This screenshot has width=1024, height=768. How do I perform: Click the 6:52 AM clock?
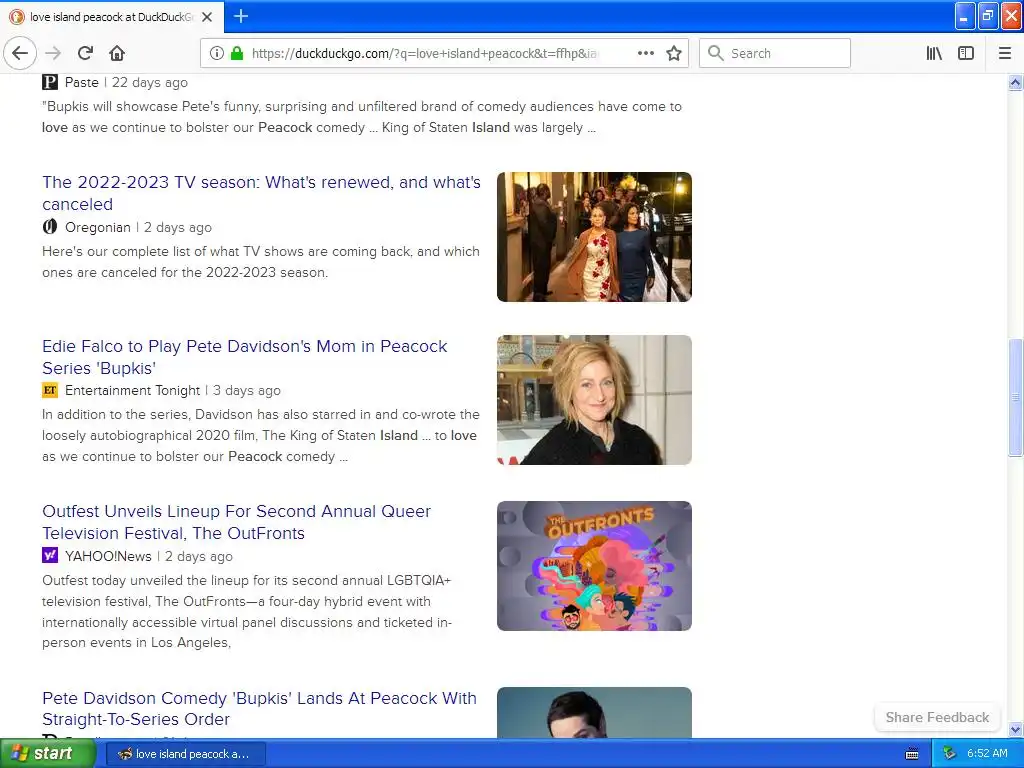coord(987,753)
